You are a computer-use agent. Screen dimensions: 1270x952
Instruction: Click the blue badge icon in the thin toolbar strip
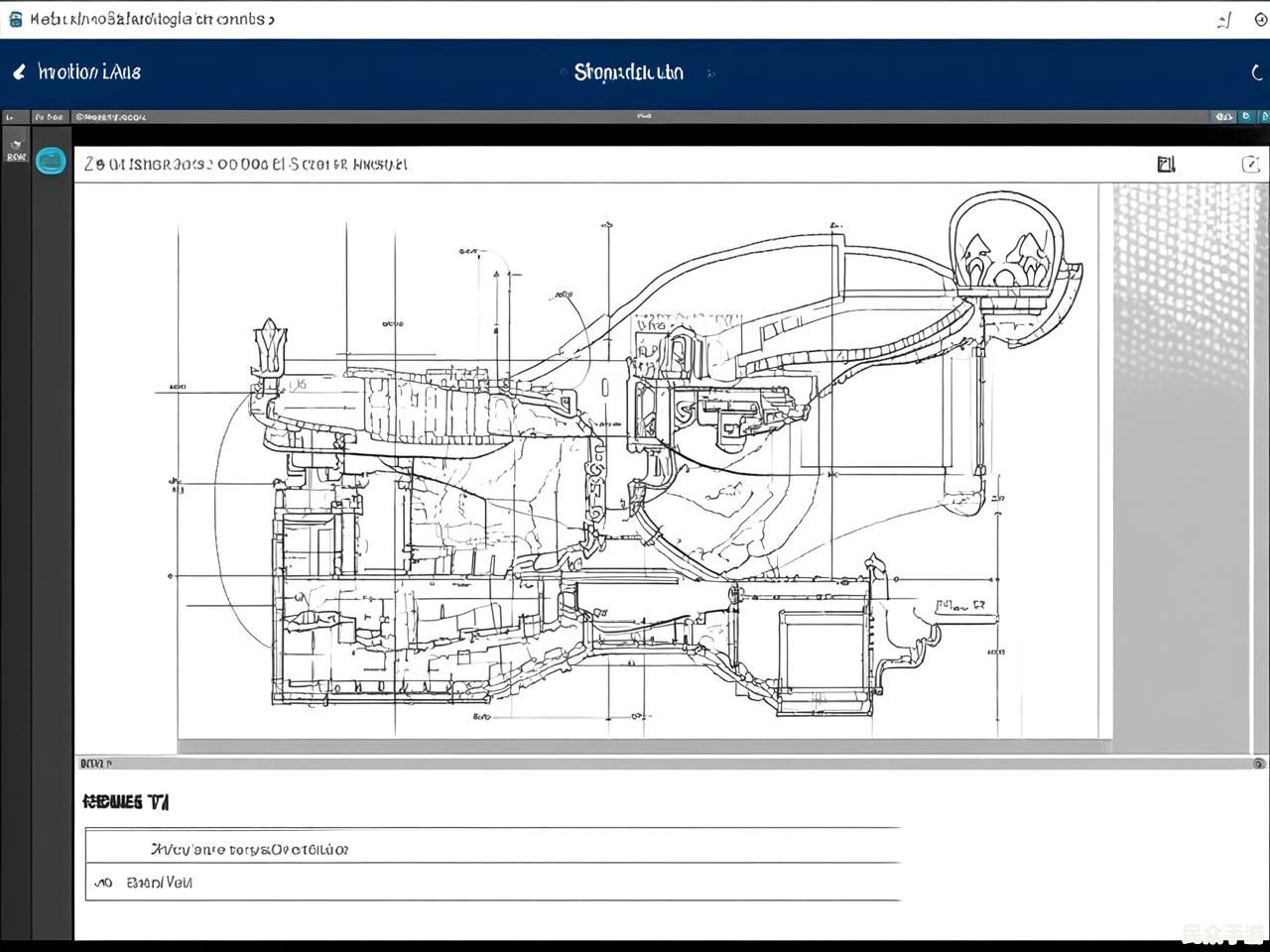[1246, 116]
